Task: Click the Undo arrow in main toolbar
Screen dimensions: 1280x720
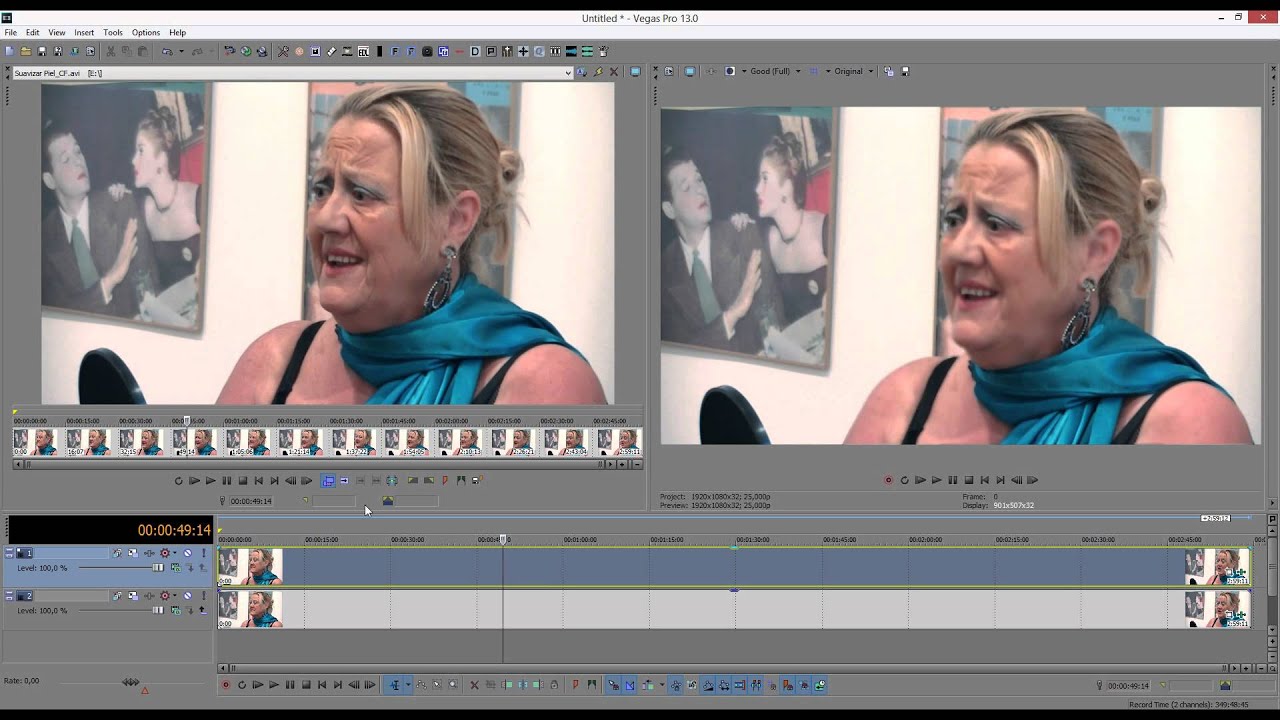Action: coord(167,51)
